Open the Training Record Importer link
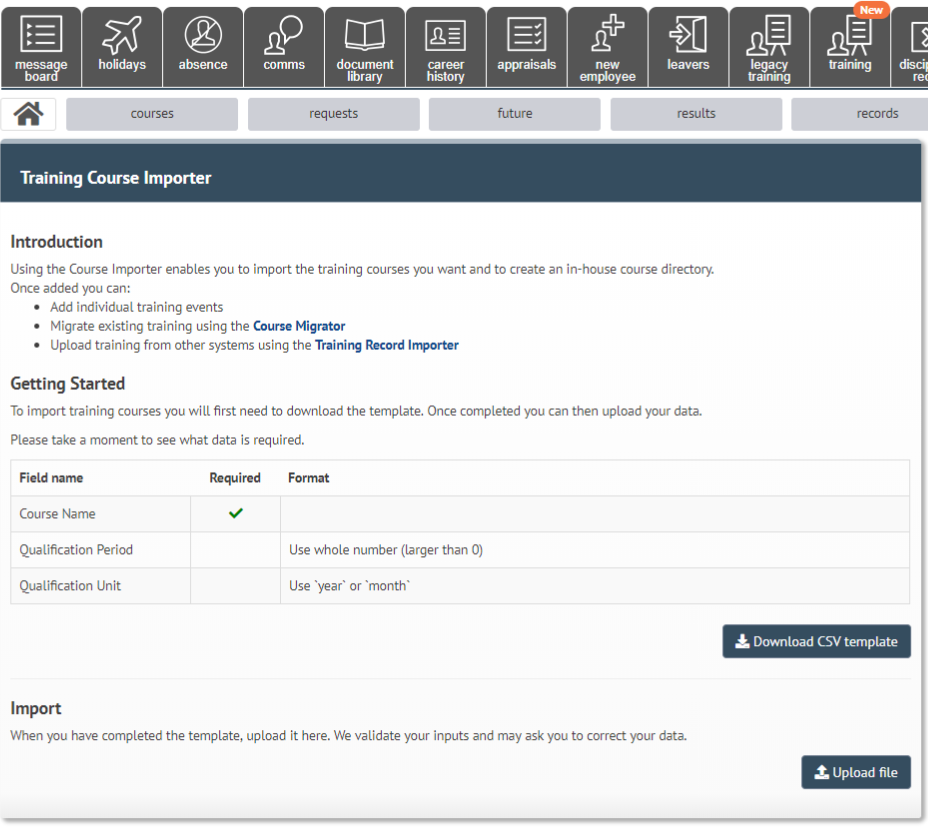Screen dimensions: 928x833 point(386,345)
